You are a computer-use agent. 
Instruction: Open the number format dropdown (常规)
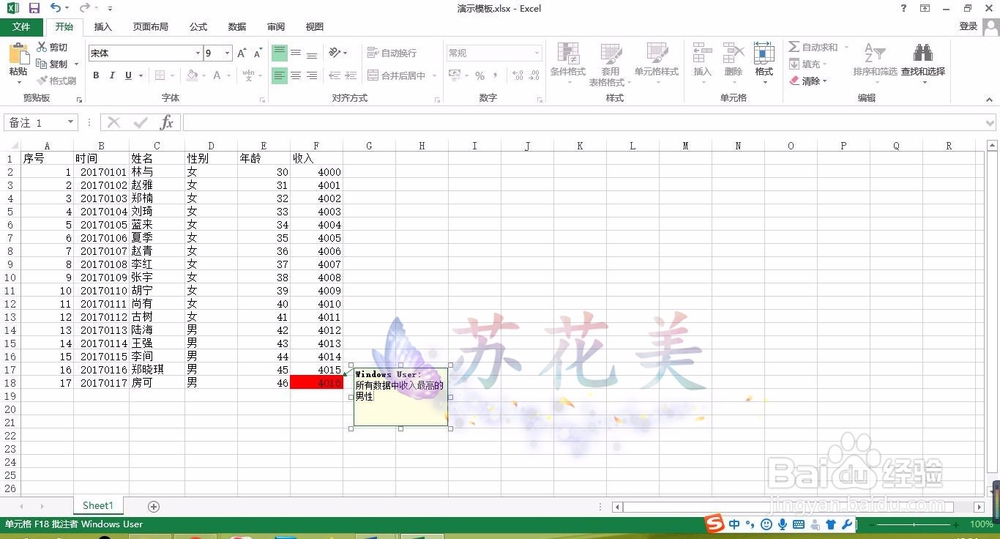click(x=537, y=53)
